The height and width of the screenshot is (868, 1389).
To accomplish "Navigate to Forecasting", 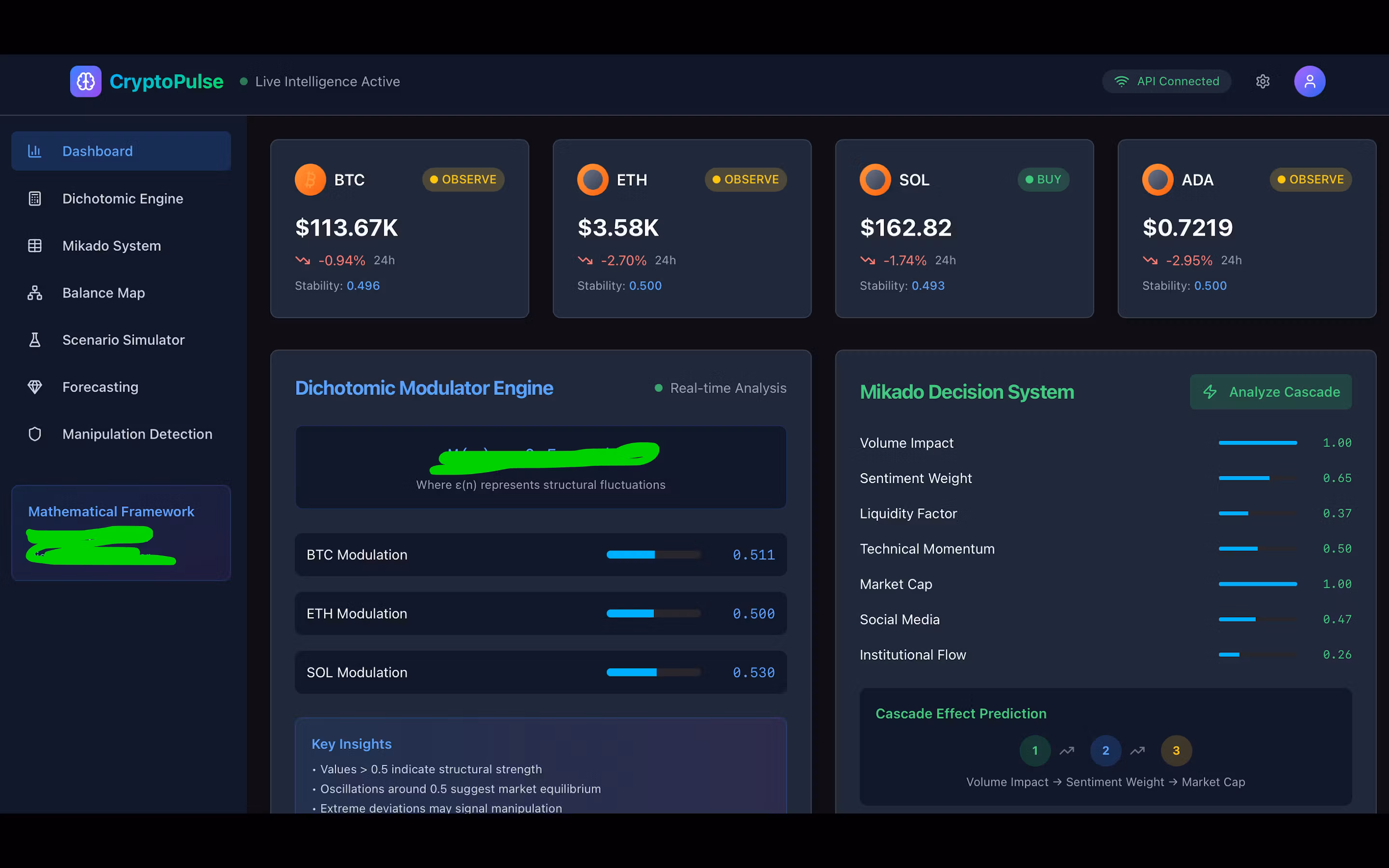I will tap(121, 387).
